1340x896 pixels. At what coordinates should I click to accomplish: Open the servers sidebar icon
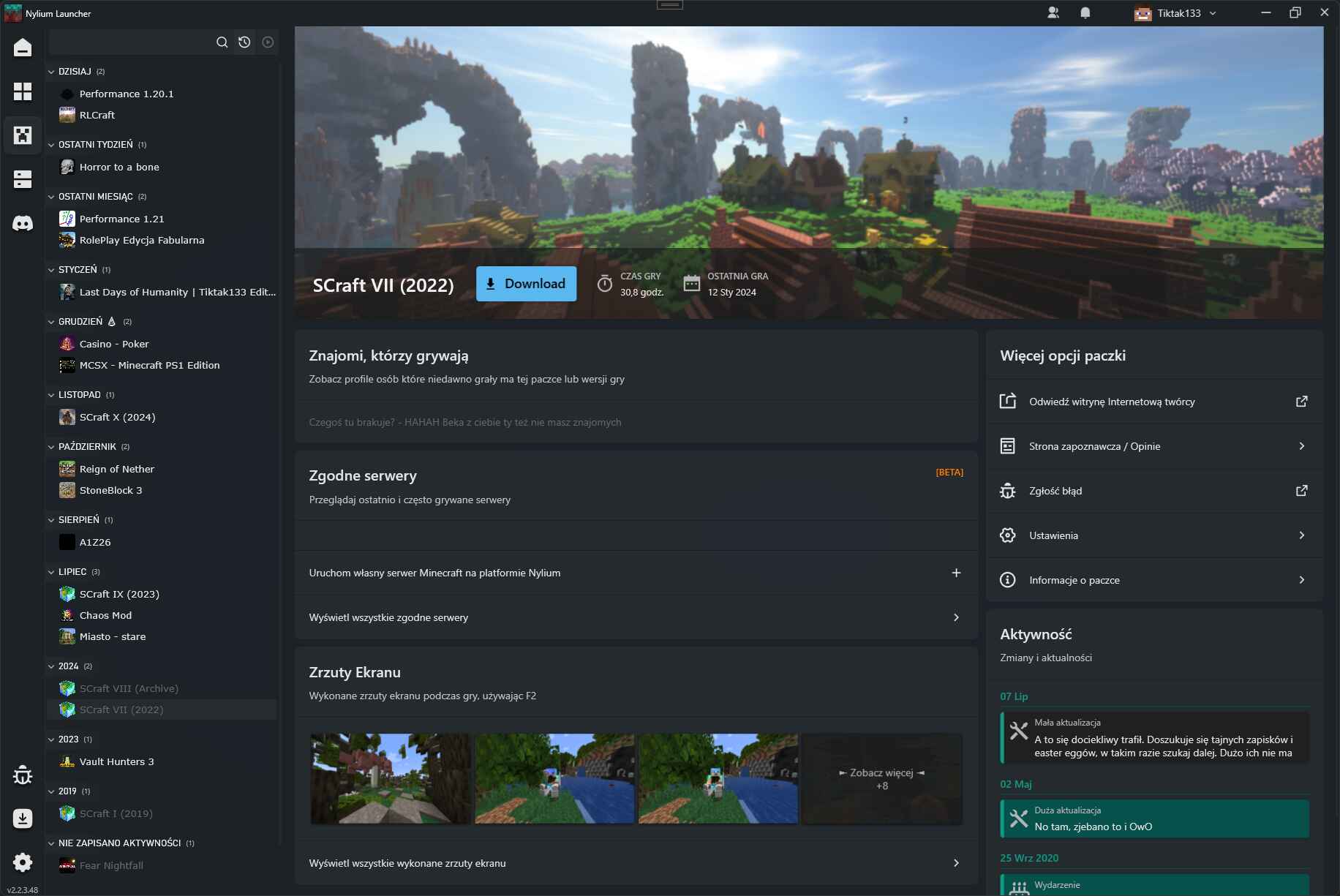coord(23,179)
